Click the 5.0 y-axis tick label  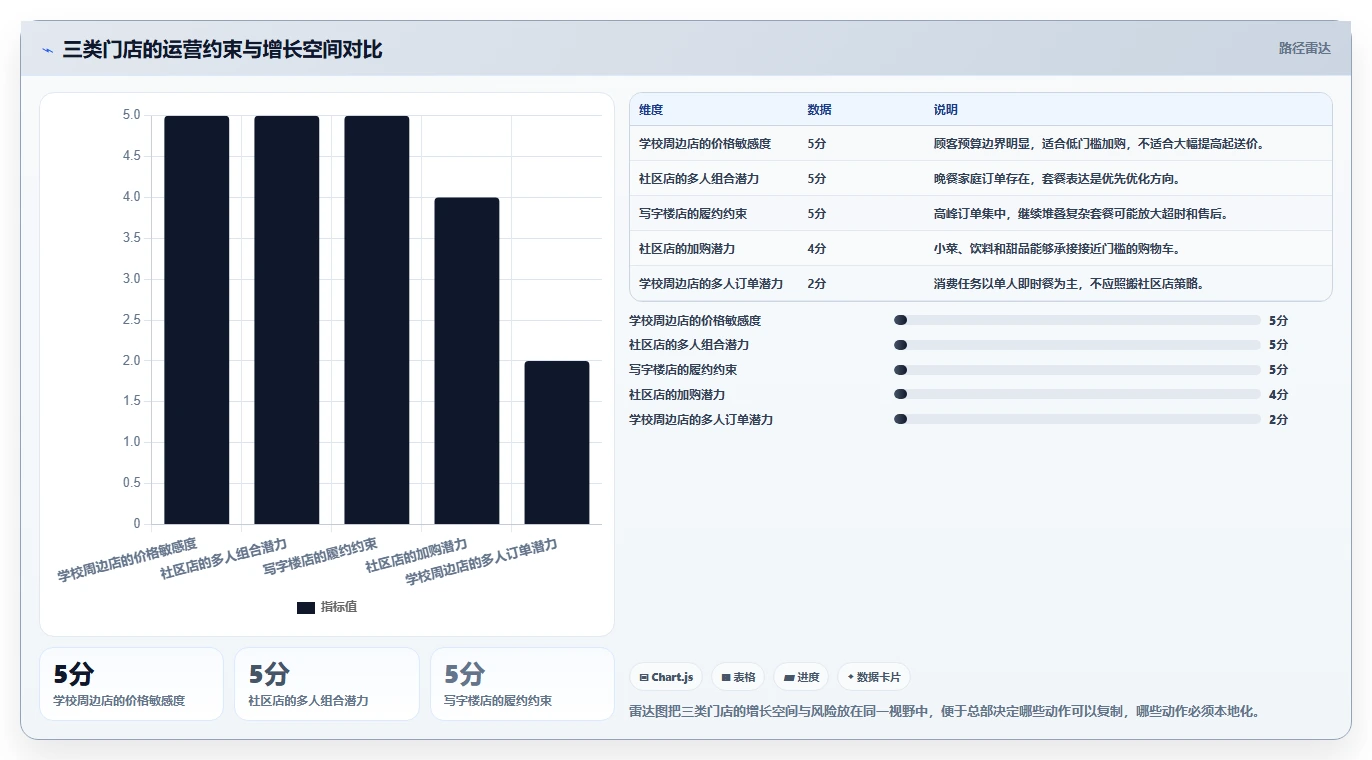coord(131,115)
